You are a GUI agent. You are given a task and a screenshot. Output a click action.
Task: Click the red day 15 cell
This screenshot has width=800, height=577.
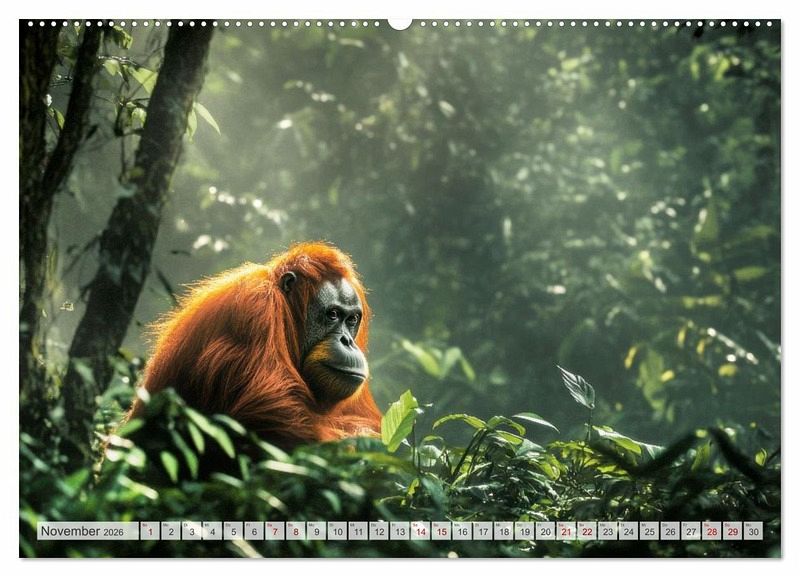coord(442,531)
